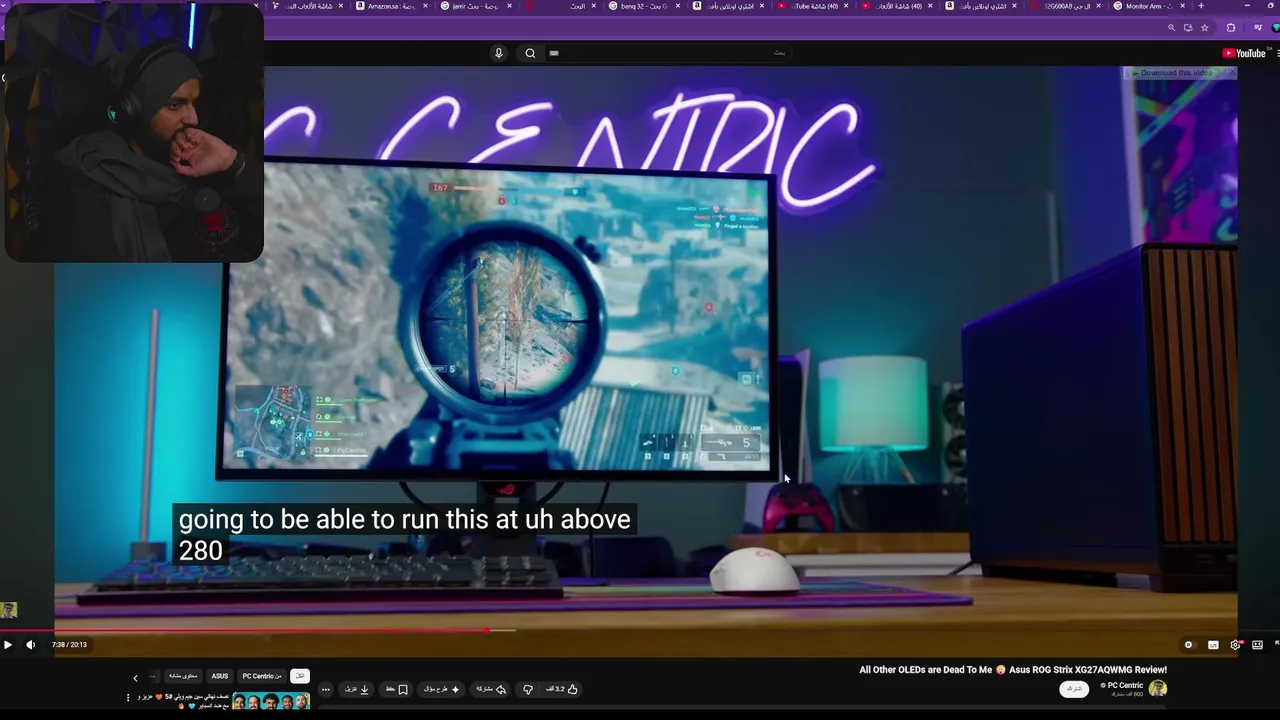The width and height of the screenshot is (1280, 720).
Task: Open browser extensions puzzle icon
Action: coord(1231,28)
